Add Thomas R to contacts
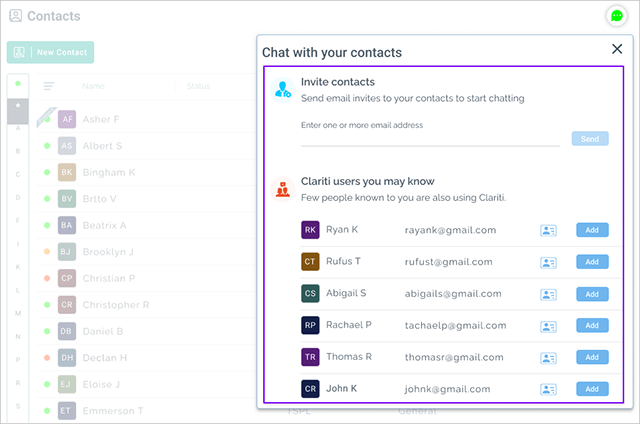640x424 pixels. [592, 357]
